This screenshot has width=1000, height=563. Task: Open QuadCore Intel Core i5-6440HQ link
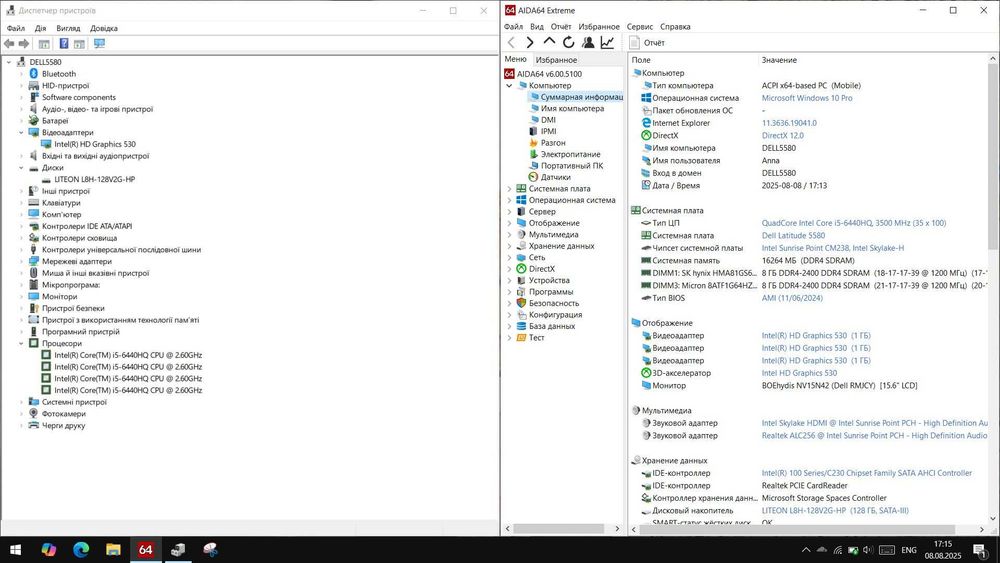(853, 223)
